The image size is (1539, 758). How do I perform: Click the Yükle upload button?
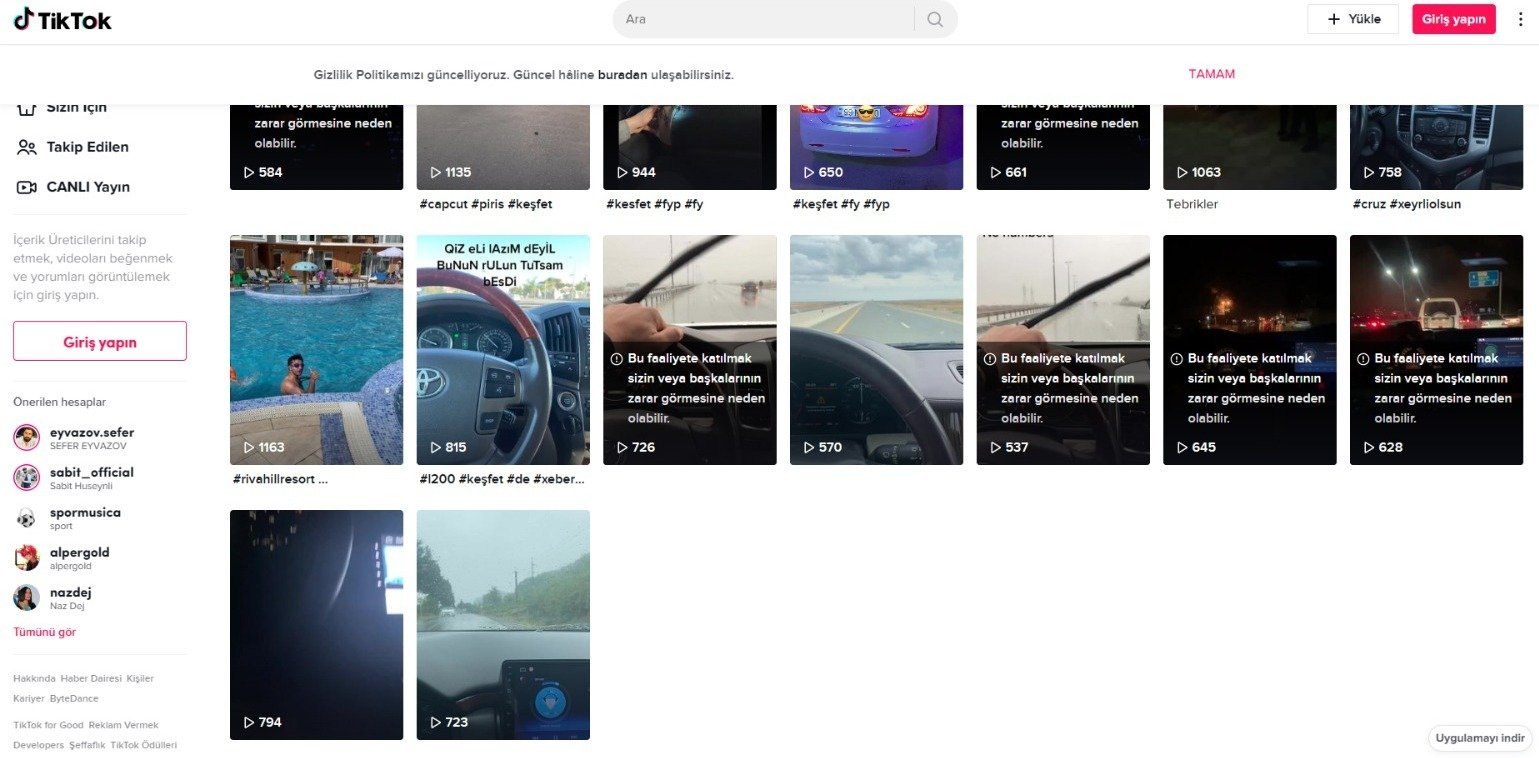1352,19
